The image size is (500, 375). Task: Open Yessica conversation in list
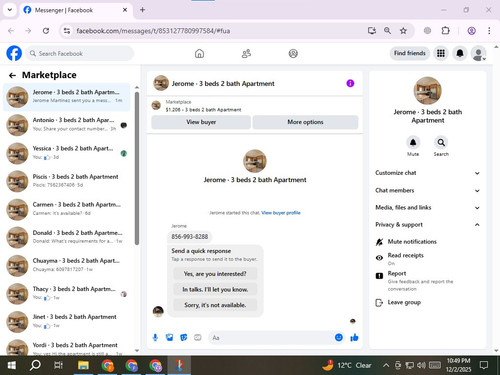coord(67,153)
